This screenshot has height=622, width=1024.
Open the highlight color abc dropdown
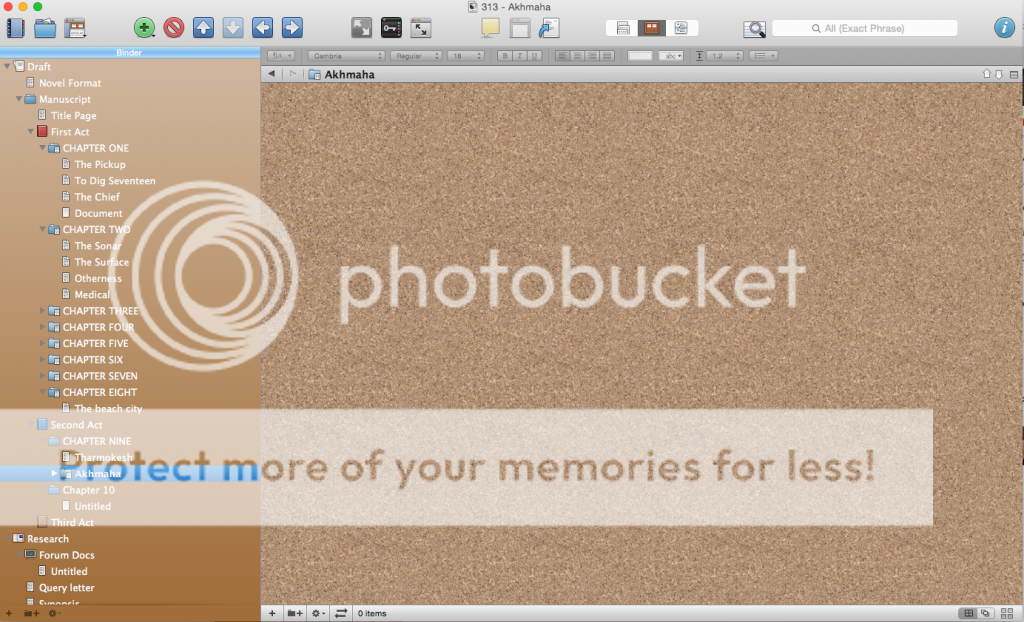tap(671, 56)
